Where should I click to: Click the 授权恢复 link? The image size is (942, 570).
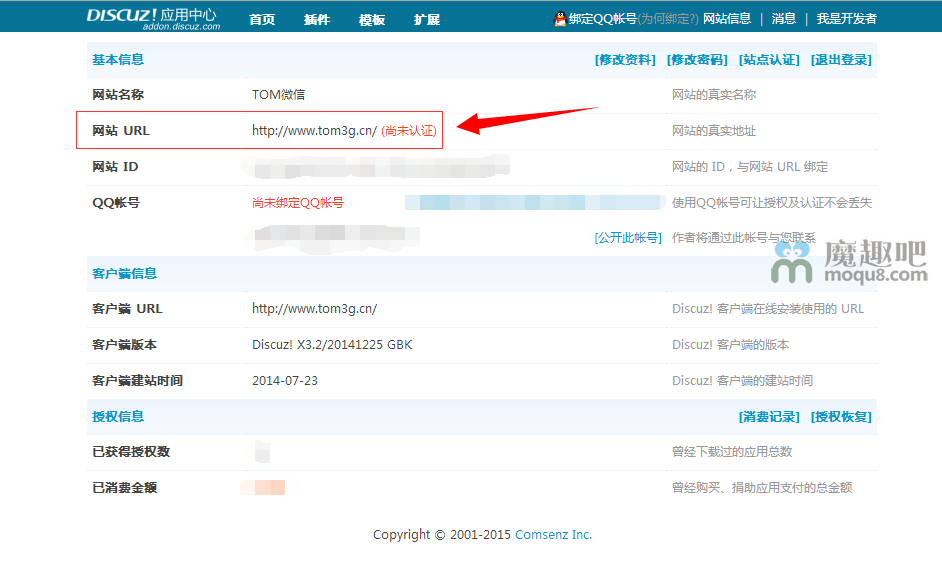point(841,416)
